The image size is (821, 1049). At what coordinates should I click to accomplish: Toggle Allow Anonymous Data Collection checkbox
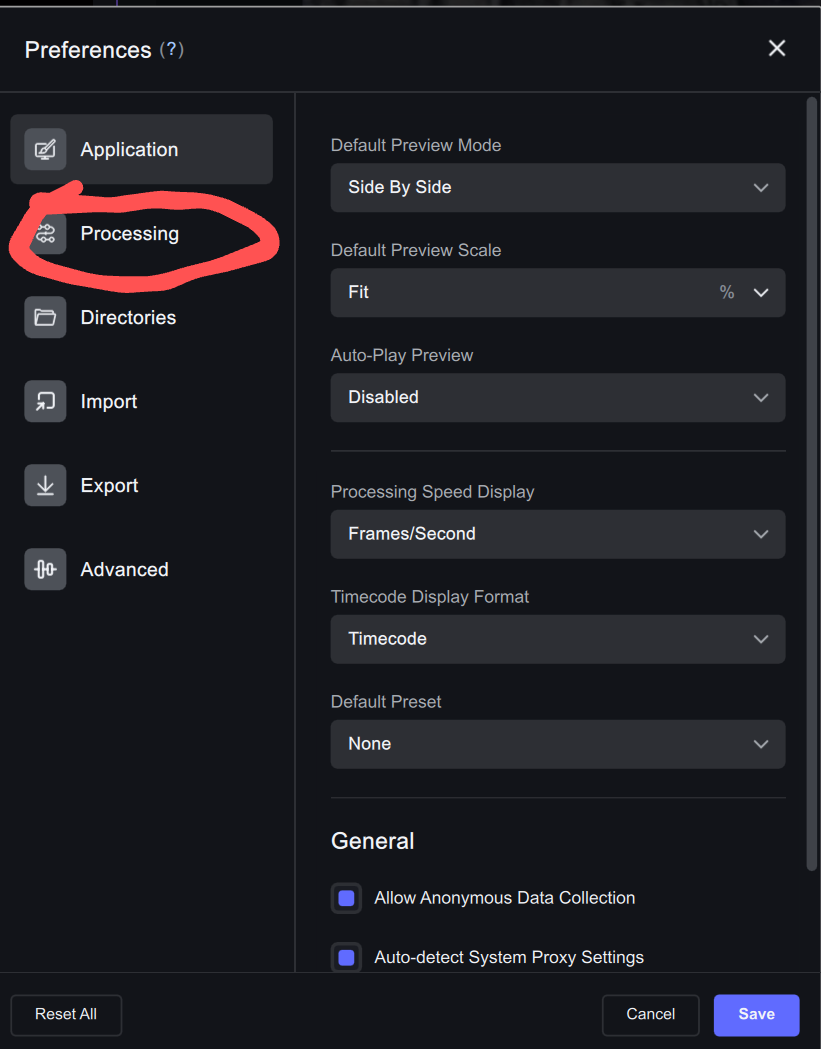346,898
